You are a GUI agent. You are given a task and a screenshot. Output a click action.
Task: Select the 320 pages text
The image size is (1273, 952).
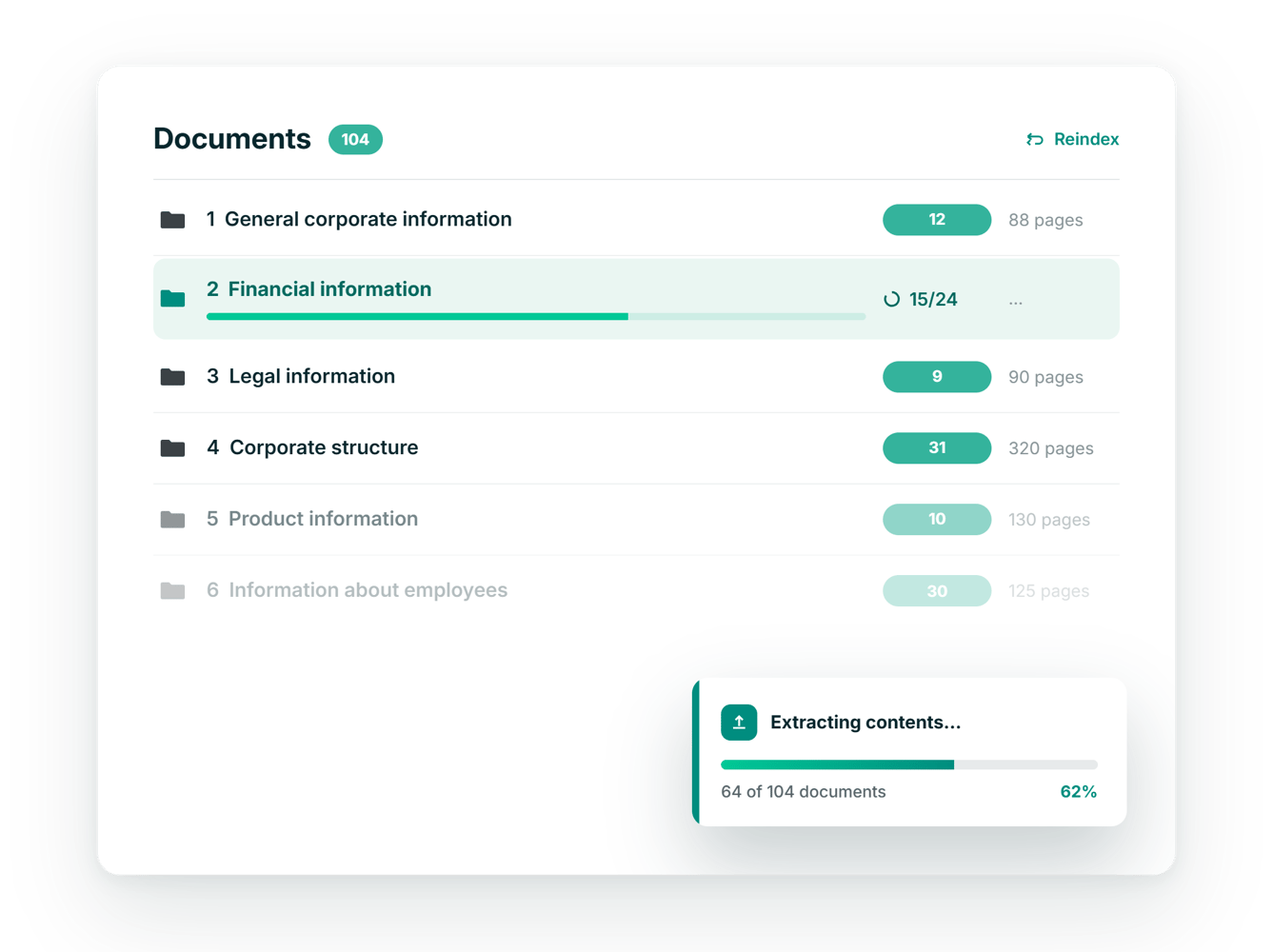(x=1051, y=448)
